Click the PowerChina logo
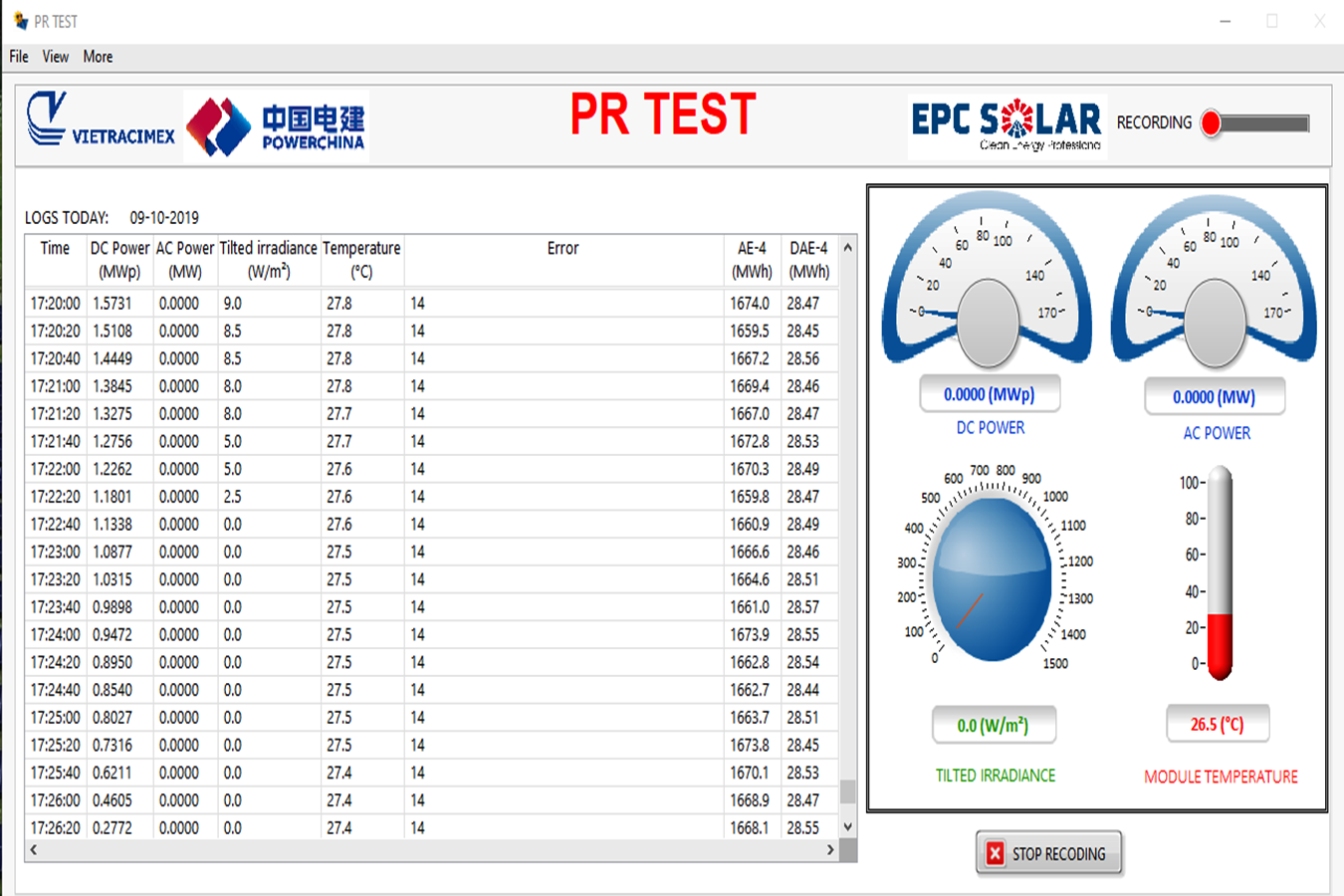This screenshot has width=1344, height=896. tap(276, 126)
